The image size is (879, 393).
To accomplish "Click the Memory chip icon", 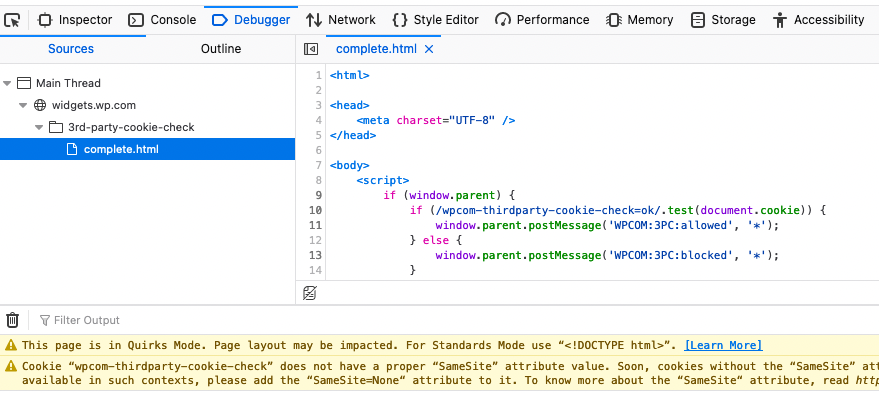I will (614, 20).
